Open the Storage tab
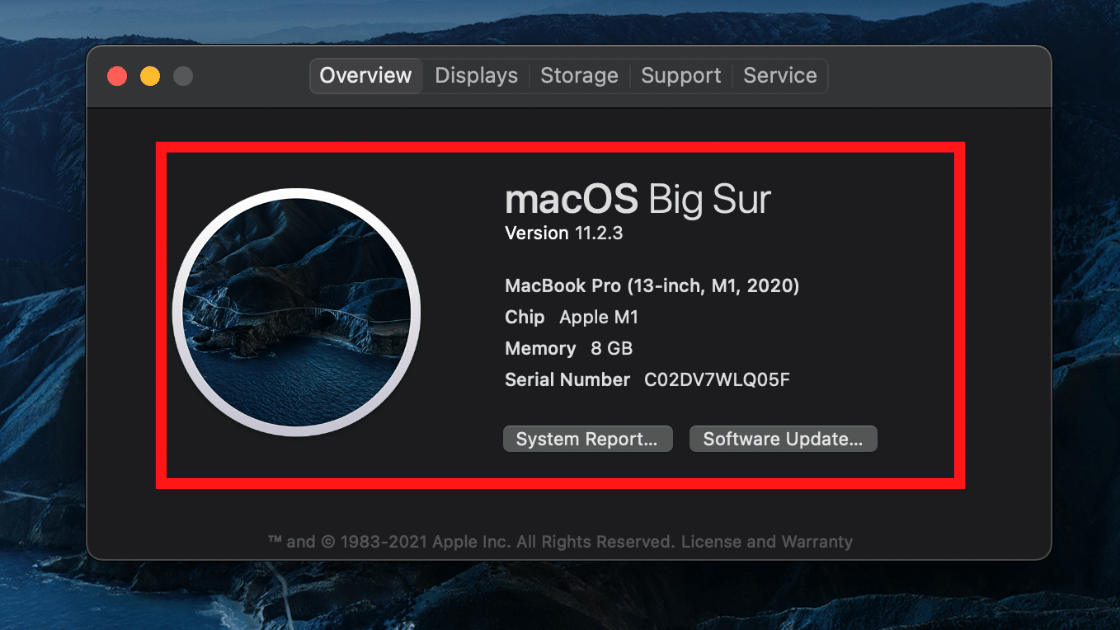 click(x=579, y=76)
